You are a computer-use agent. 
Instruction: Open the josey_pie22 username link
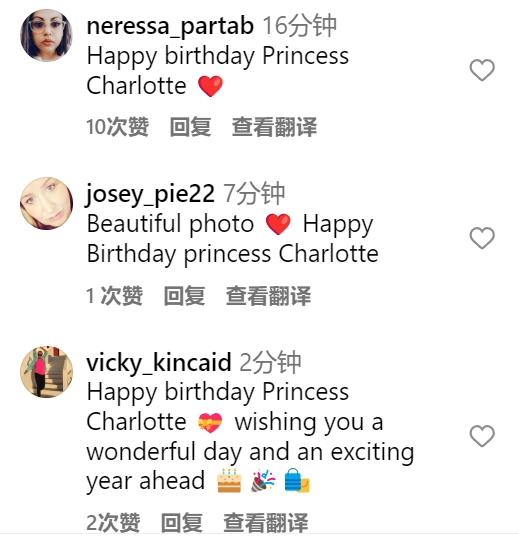pyautogui.click(x=150, y=194)
